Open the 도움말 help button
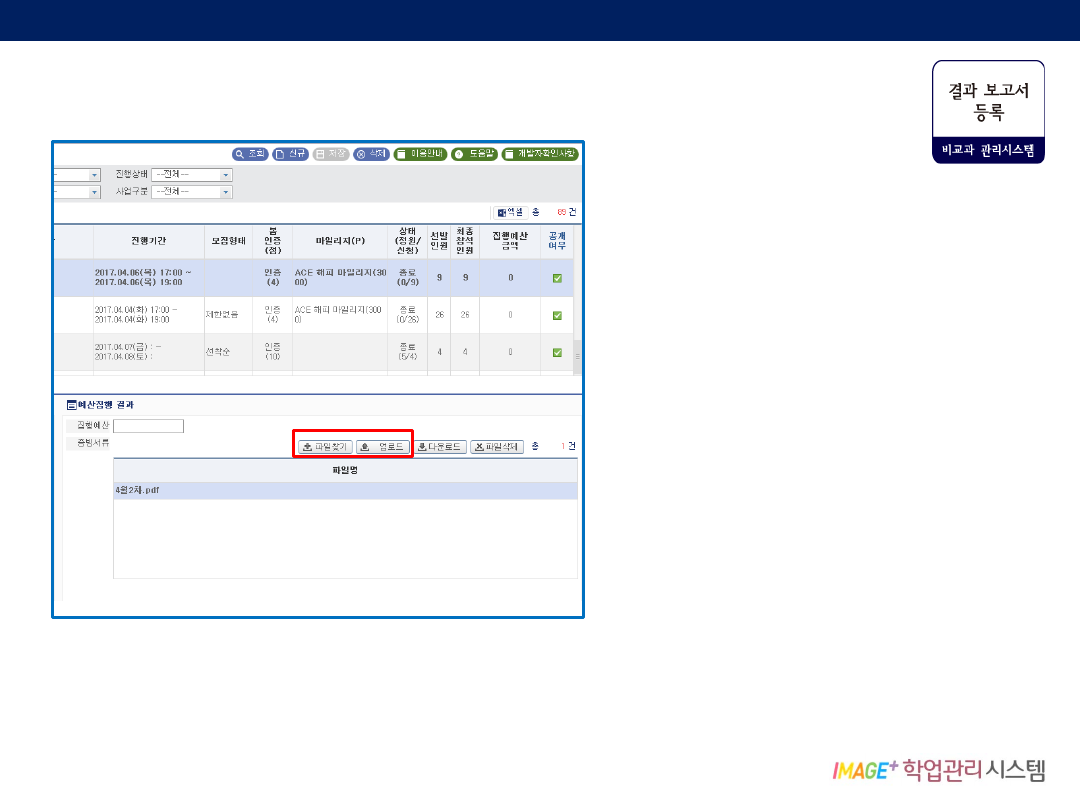 [x=474, y=154]
